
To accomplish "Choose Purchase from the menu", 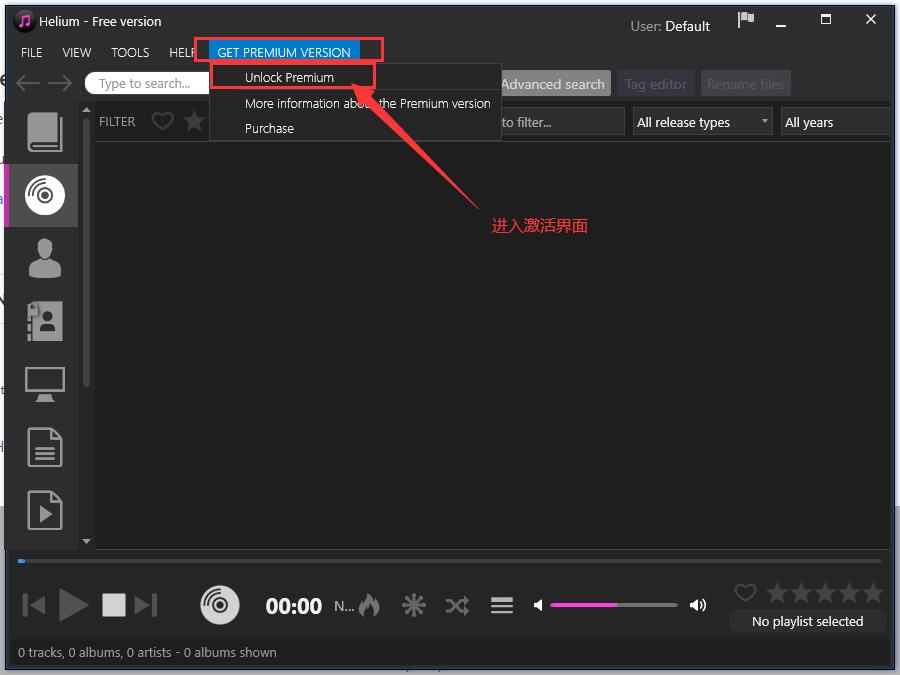I will point(269,129).
